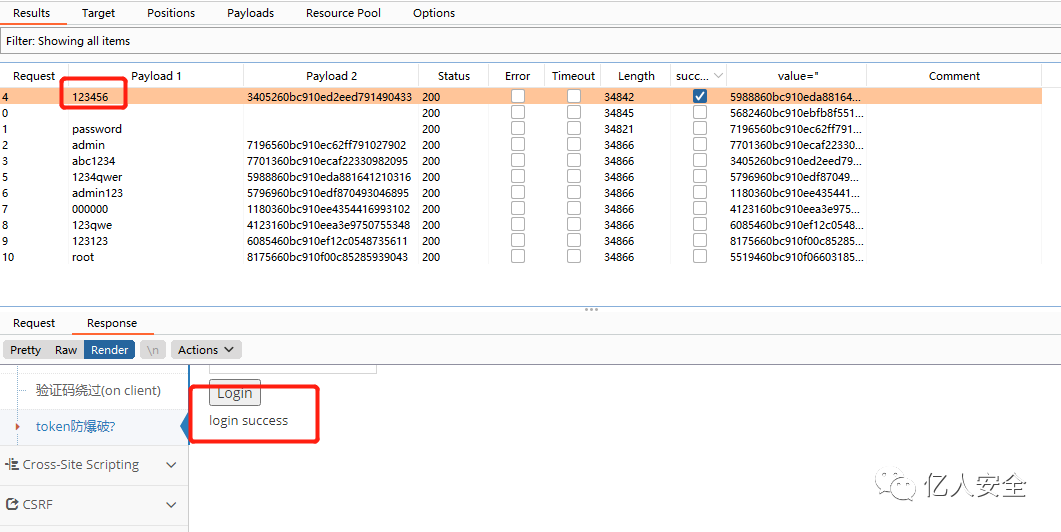
Task: Sort by Error column header
Action: click(518, 76)
